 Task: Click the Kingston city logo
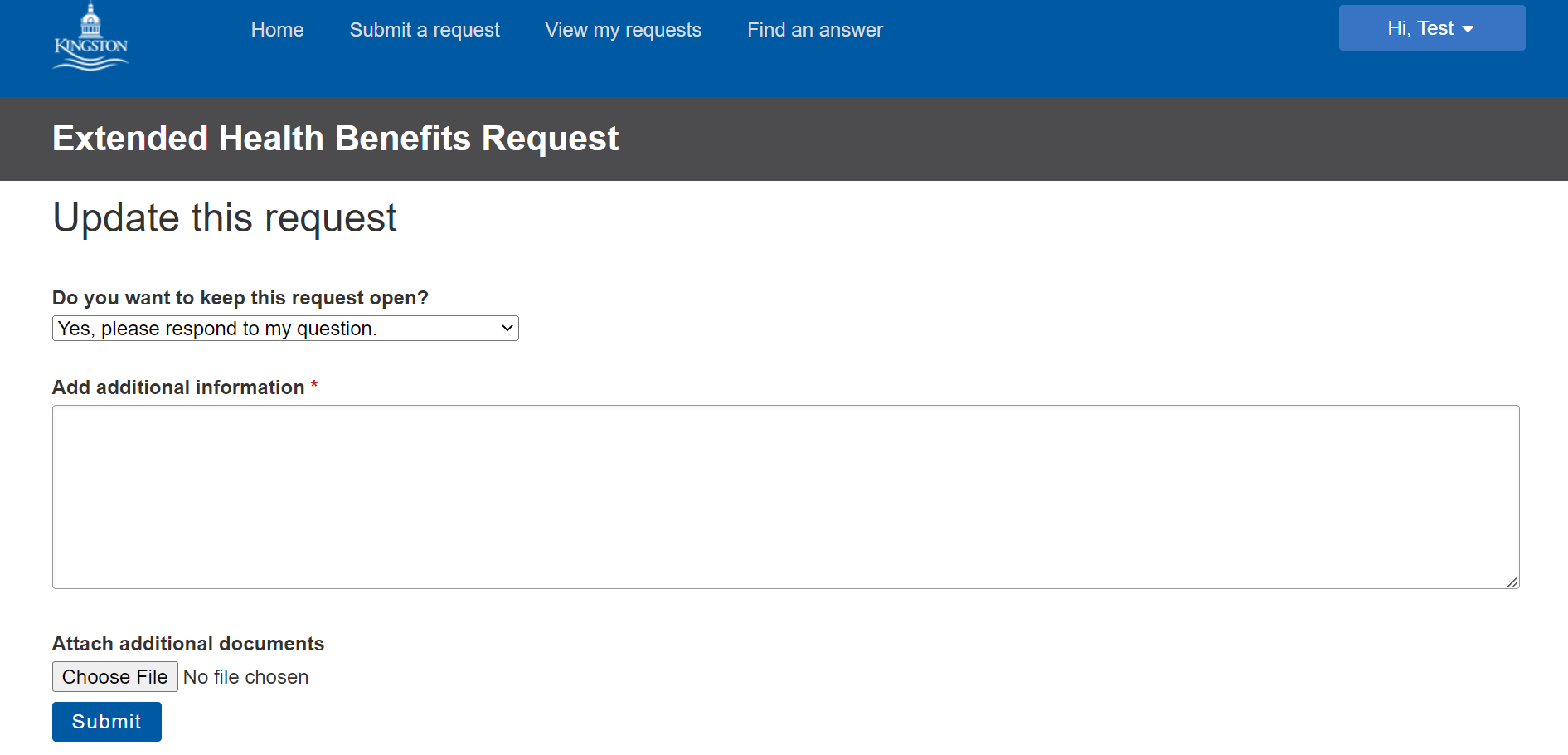click(90, 37)
